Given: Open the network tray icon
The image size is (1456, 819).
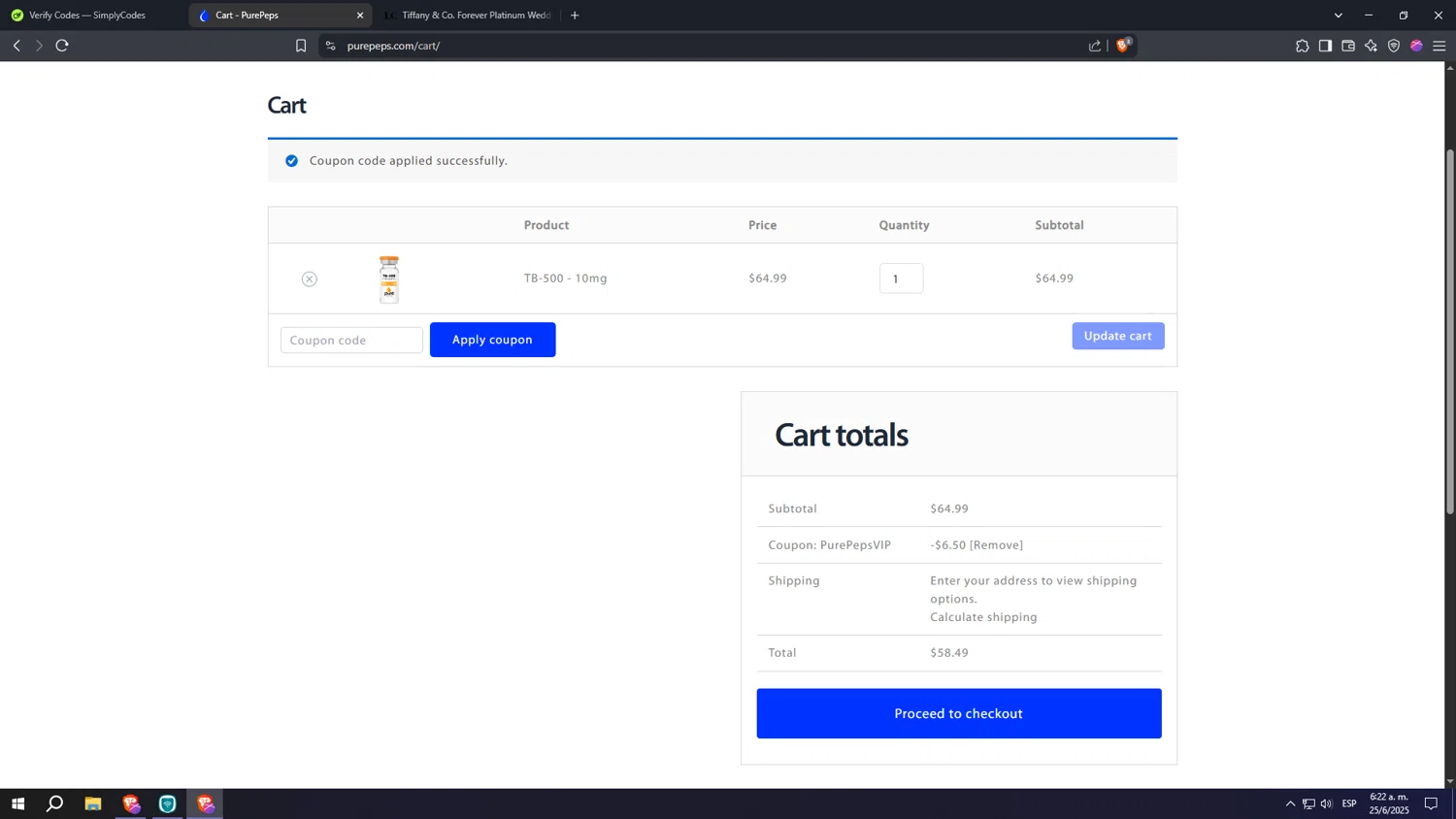Looking at the screenshot, I should (1308, 803).
